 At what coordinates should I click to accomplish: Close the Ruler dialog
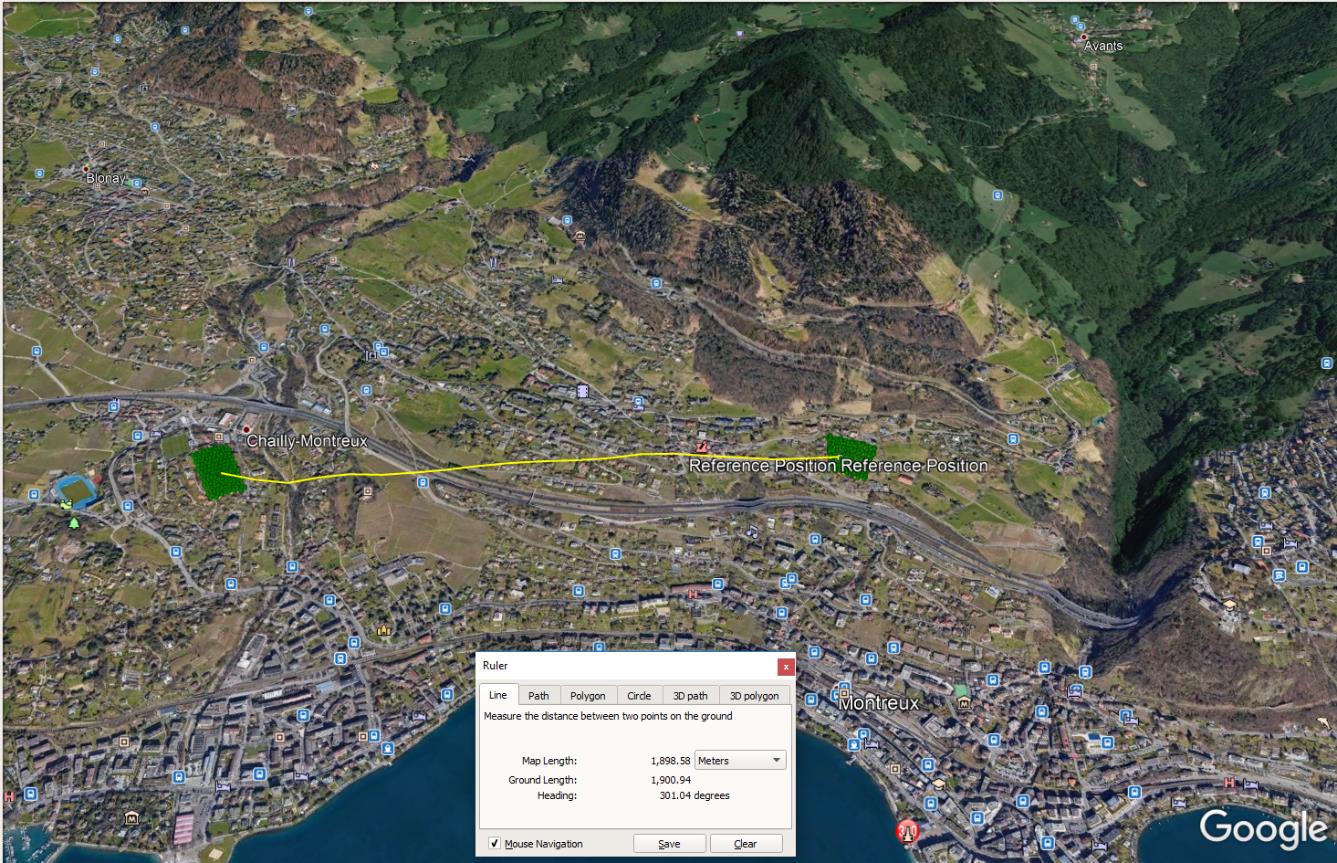pos(786,666)
